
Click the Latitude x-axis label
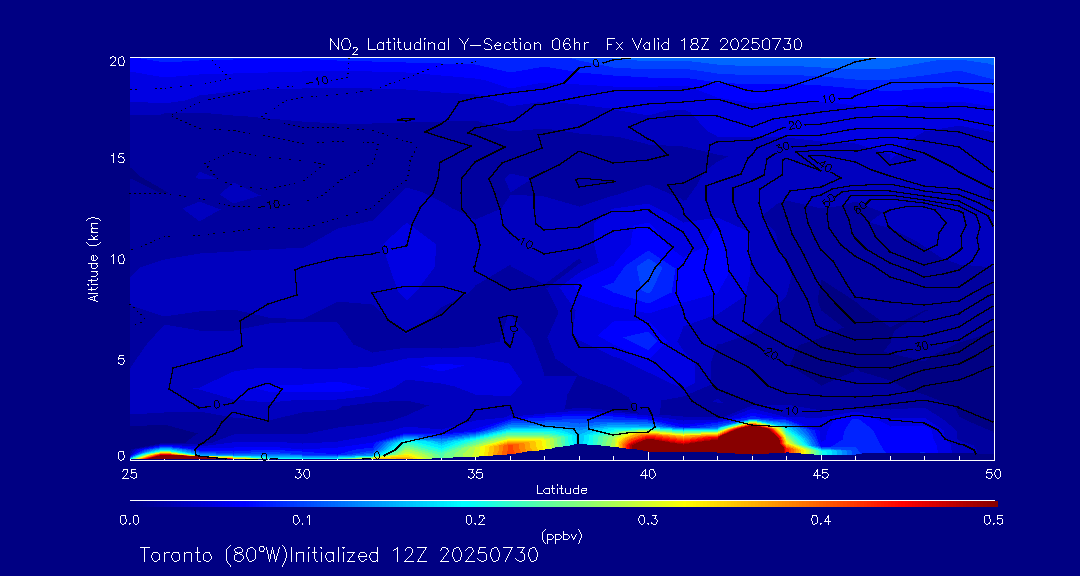tap(561, 490)
